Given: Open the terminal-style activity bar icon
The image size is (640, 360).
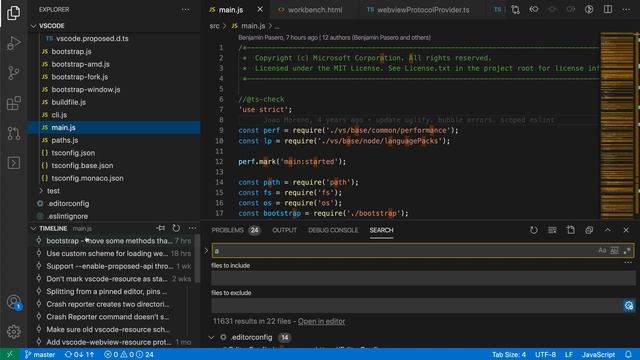Looking at the screenshot, I should coord(13,163).
